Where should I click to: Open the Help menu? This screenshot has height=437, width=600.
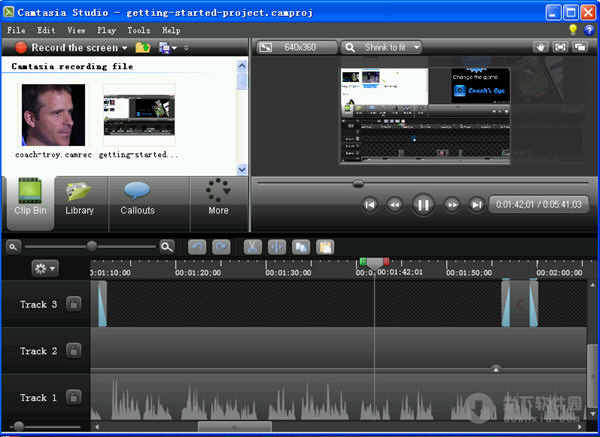pos(171,30)
